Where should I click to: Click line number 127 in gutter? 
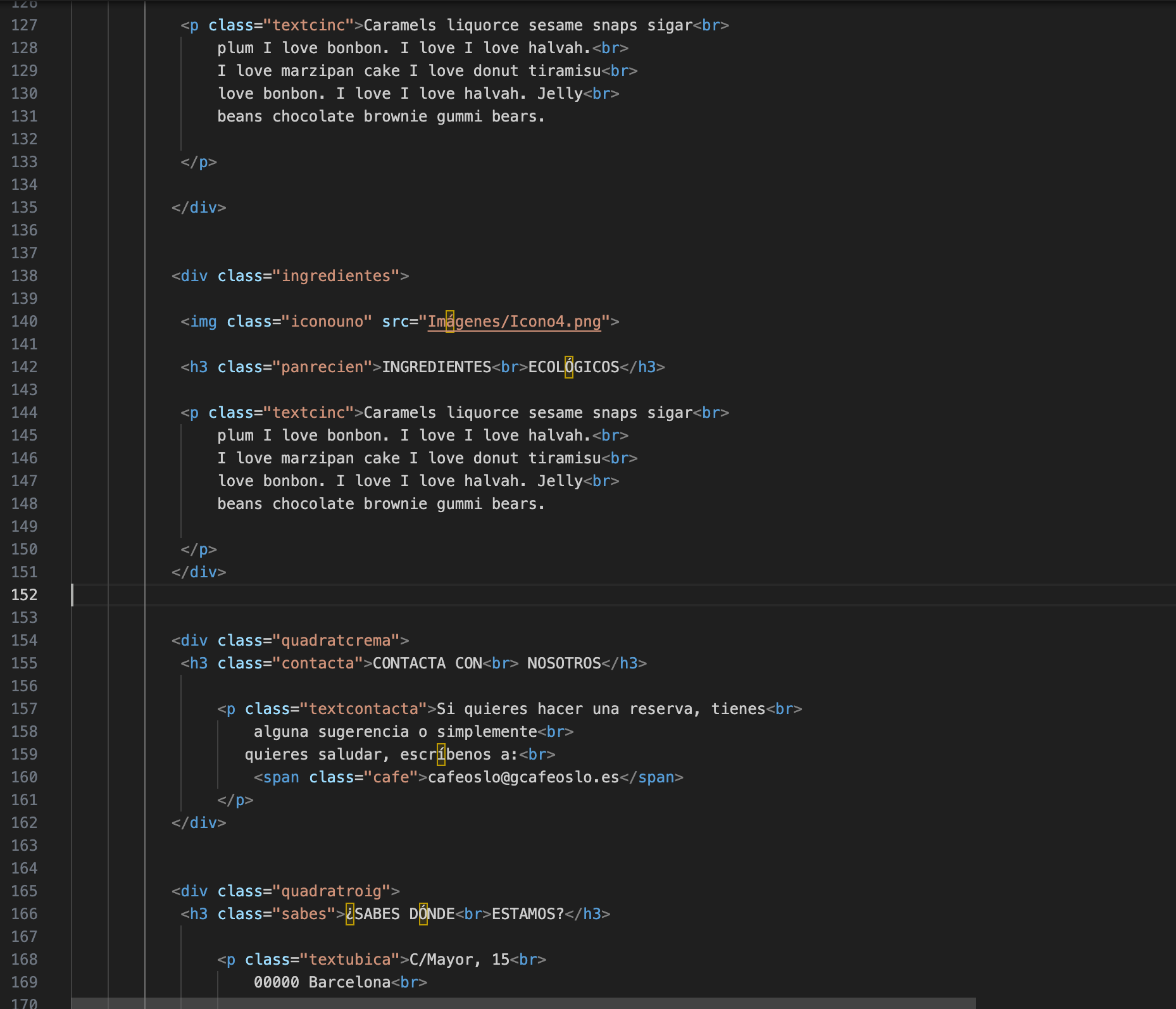(24, 25)
